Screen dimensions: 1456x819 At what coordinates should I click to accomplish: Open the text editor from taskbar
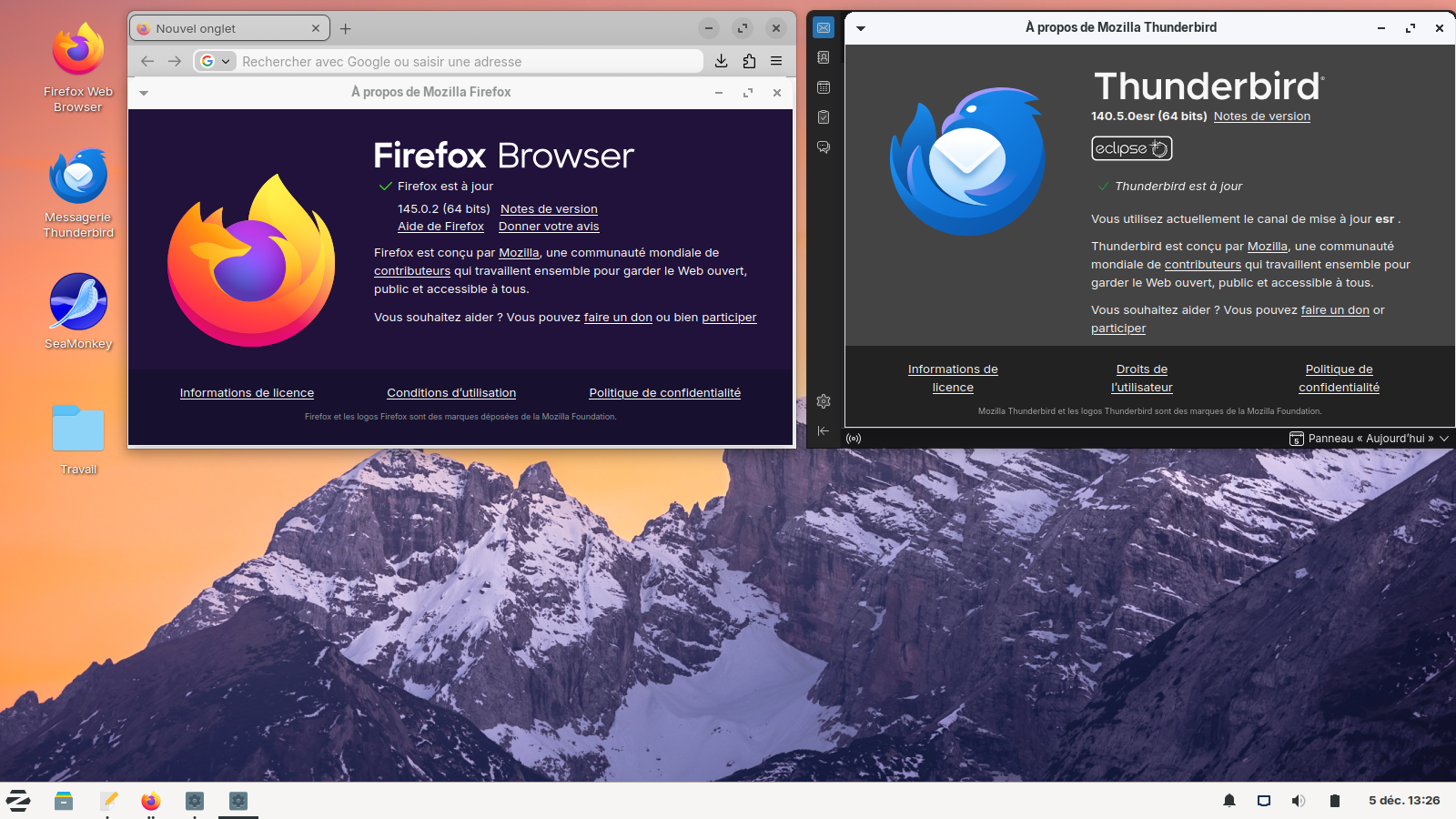108,801
